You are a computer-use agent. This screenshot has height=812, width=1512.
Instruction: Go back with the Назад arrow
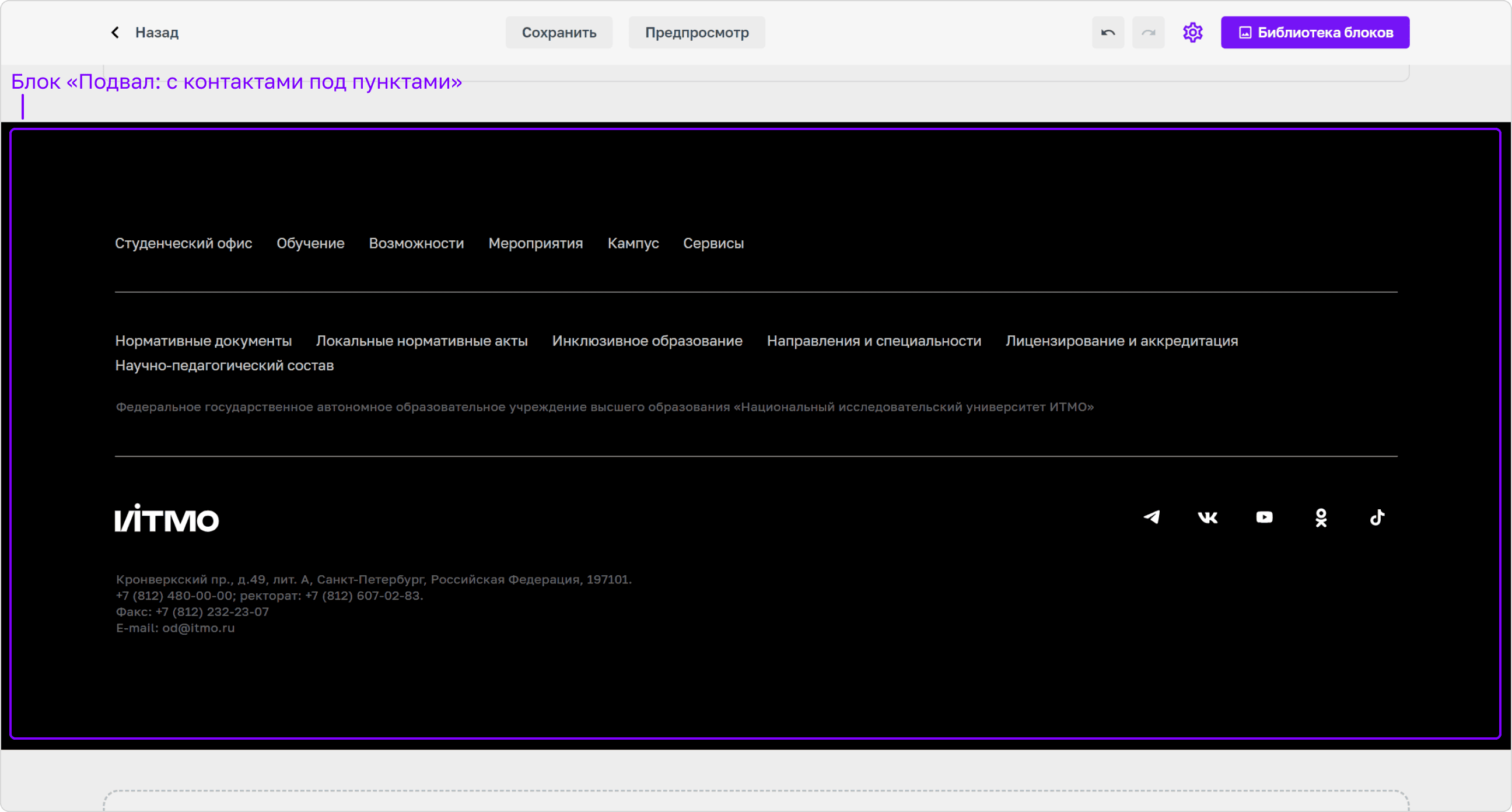(x=115, y=32)
